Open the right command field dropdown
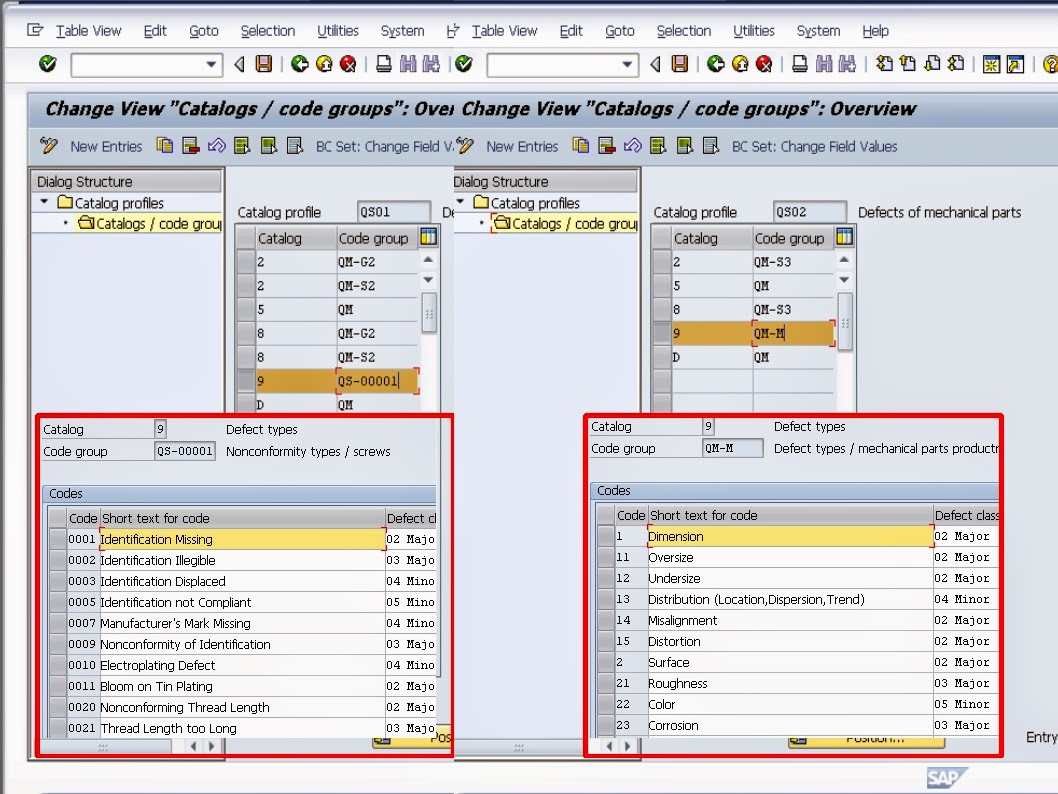This screenshot has width=1058, height=794. (629, 64)
